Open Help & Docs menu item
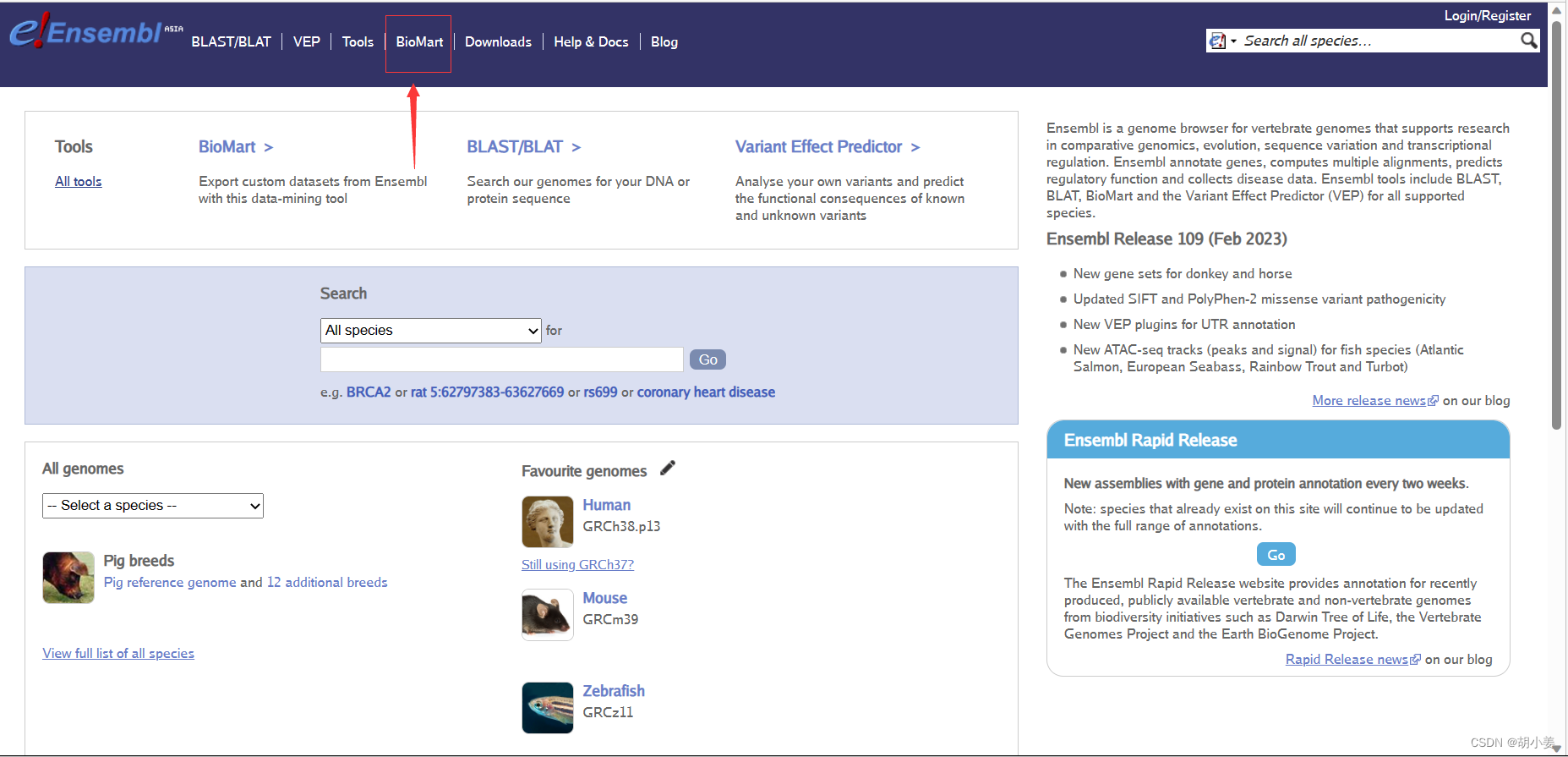 pos(591,41)
